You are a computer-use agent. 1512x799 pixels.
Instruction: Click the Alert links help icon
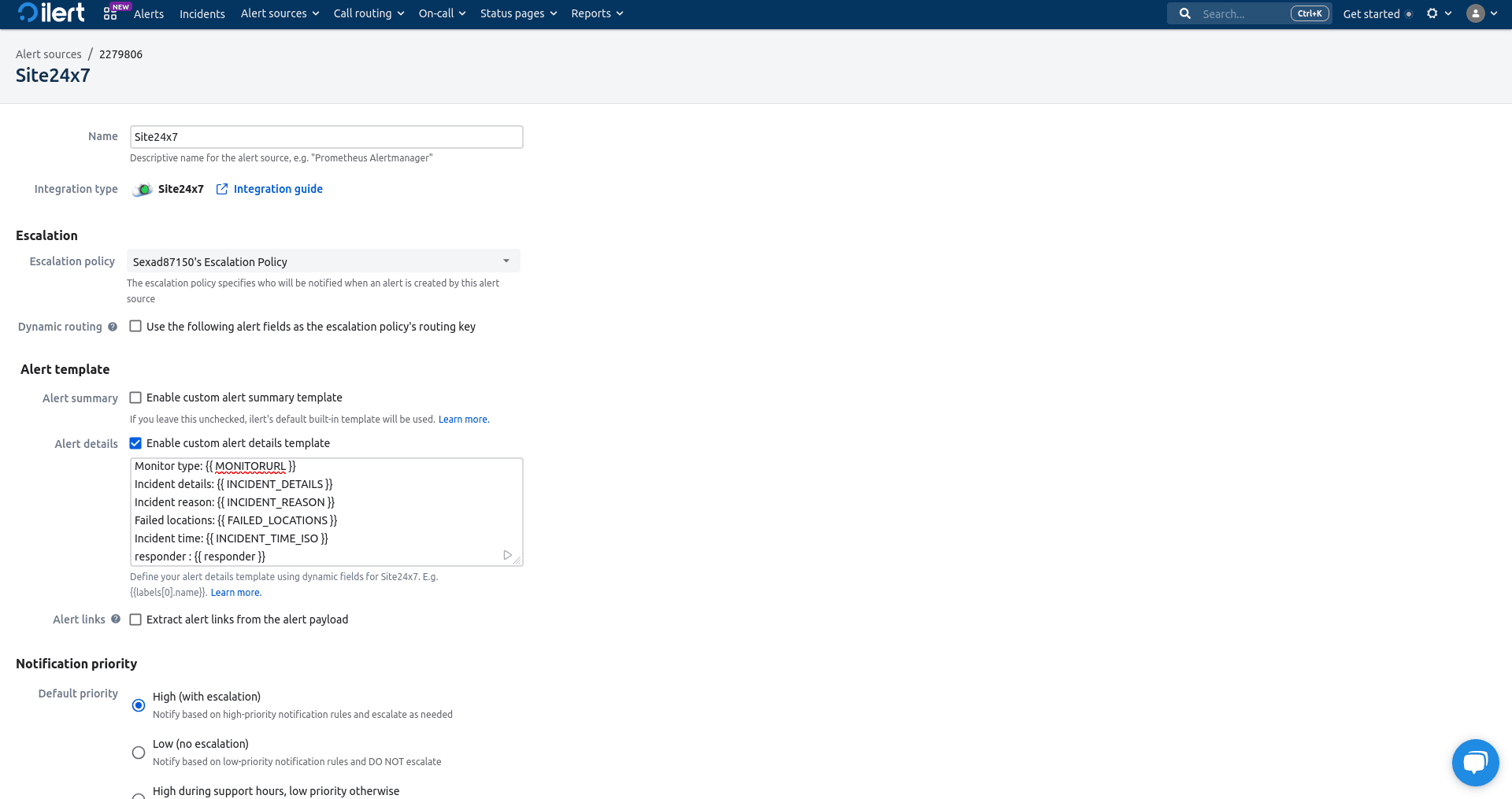(x=116, y=620)
